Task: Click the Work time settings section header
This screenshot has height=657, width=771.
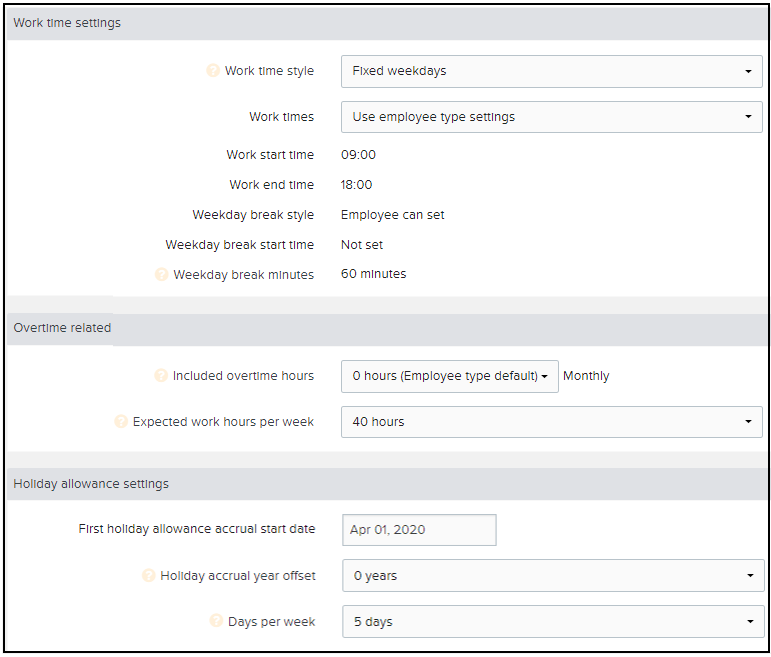Action: pyautogui.click(x=67, y=23)
